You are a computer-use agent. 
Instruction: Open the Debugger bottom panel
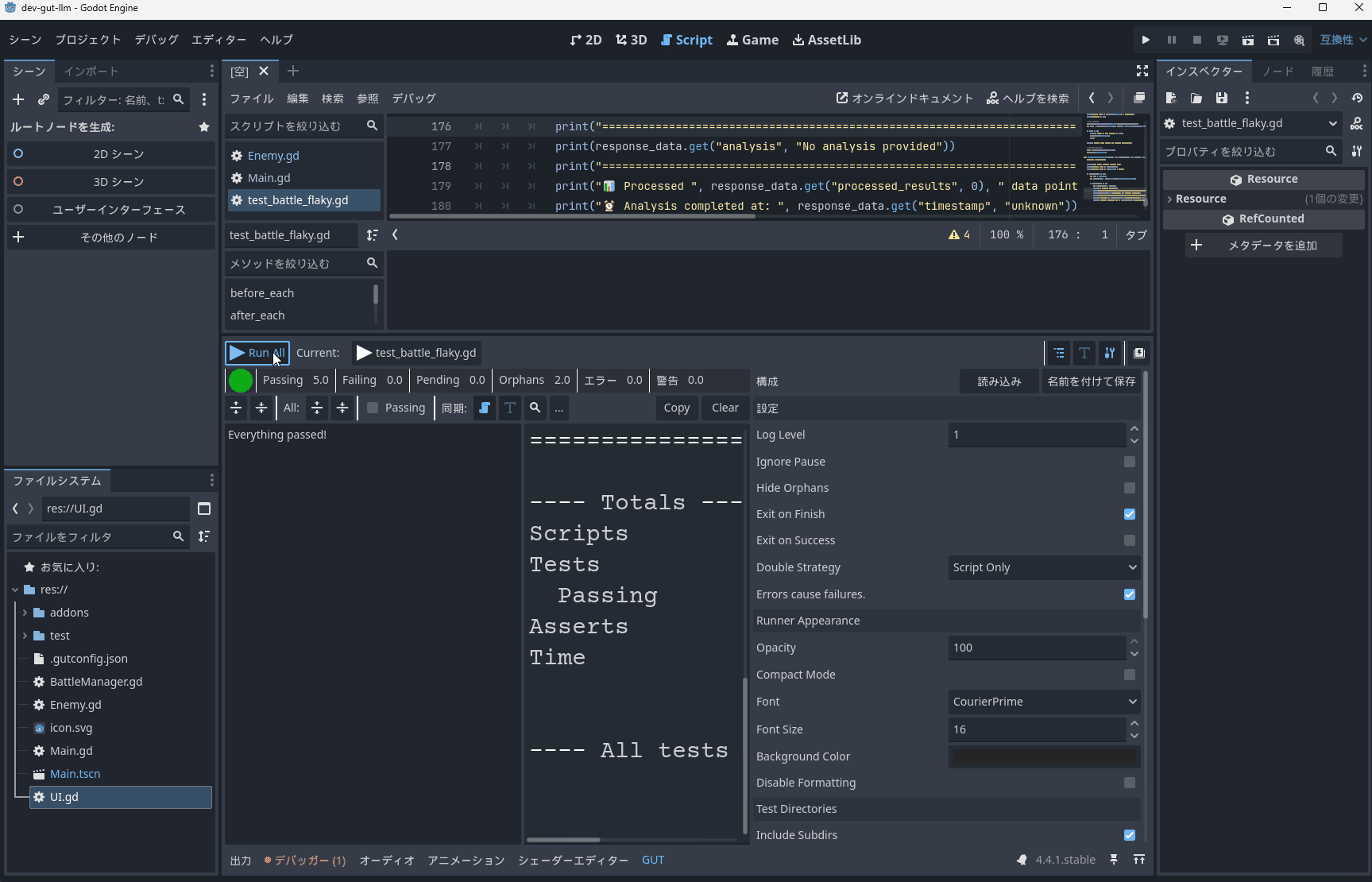pyautogui.click(x=305, y=860)
